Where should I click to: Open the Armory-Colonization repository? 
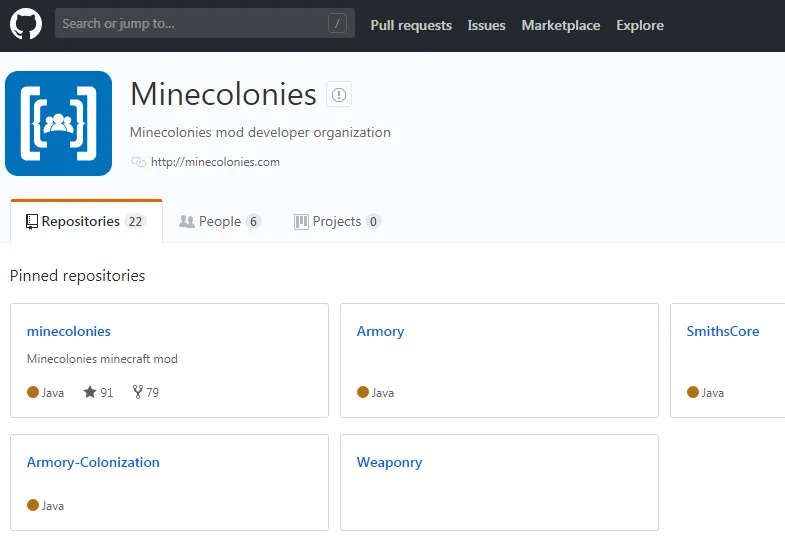coord(93,462)
